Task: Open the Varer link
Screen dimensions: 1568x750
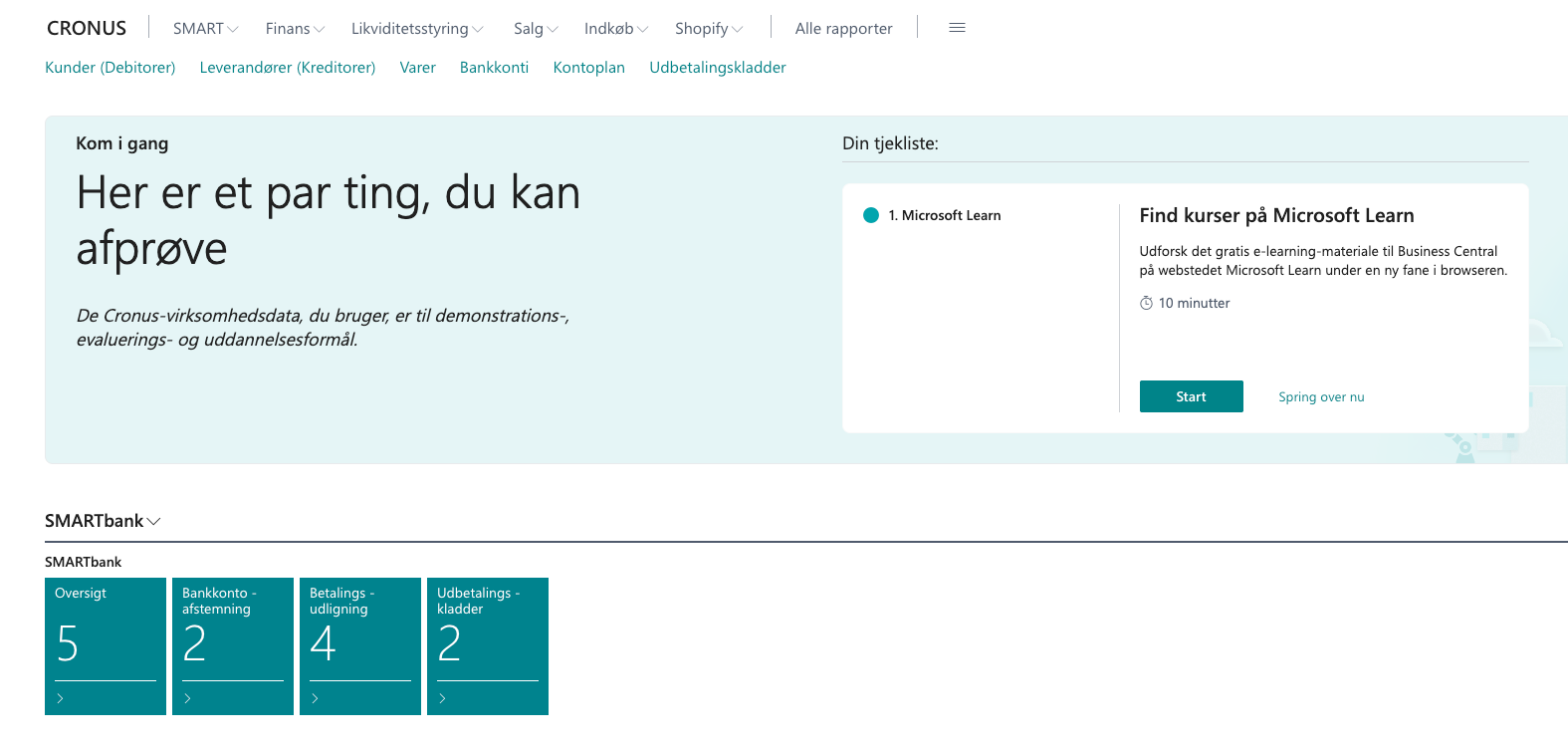Action: tap(418, 68)
